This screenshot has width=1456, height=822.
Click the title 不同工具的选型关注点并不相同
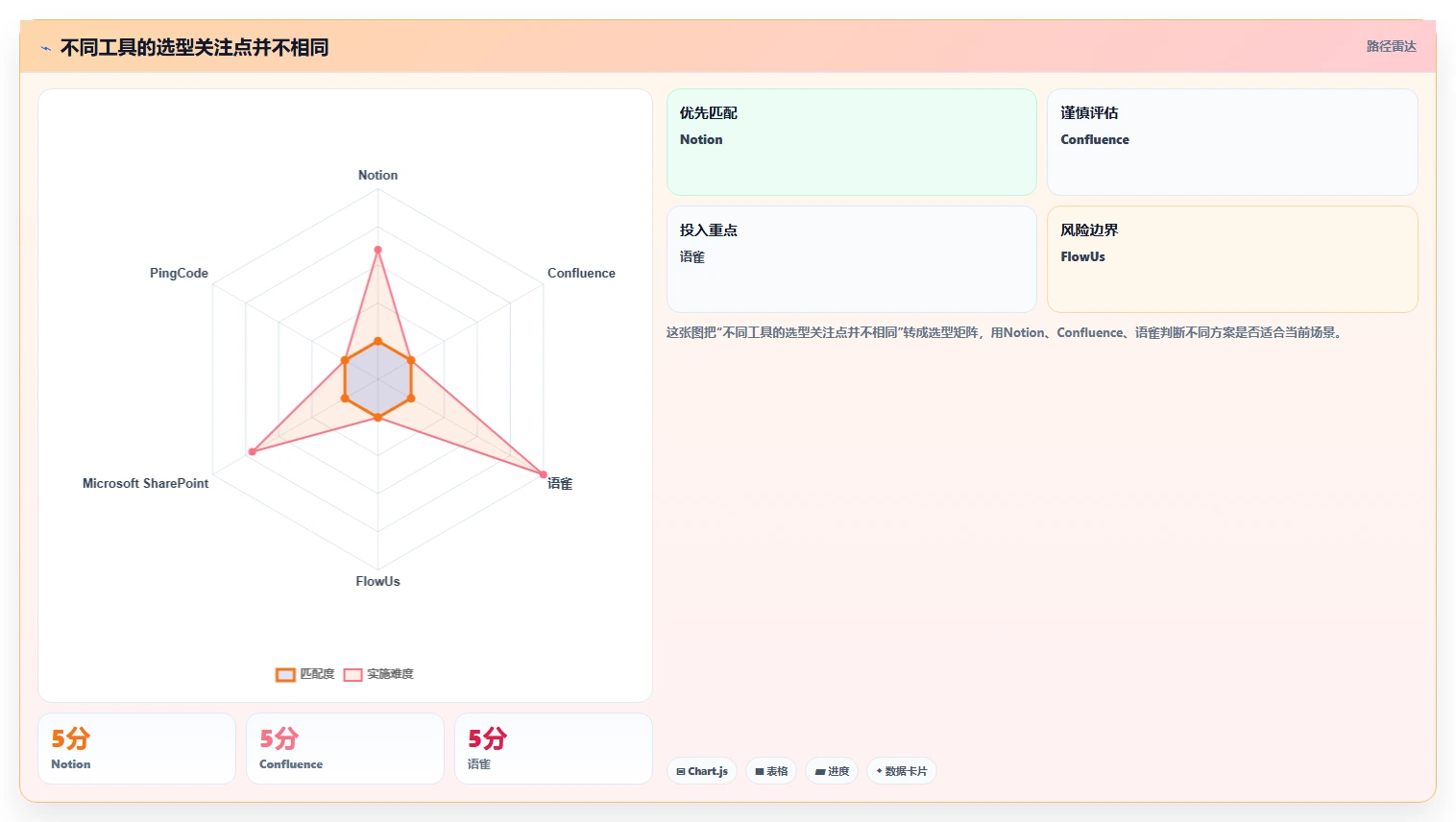click(x=195, y=48)
